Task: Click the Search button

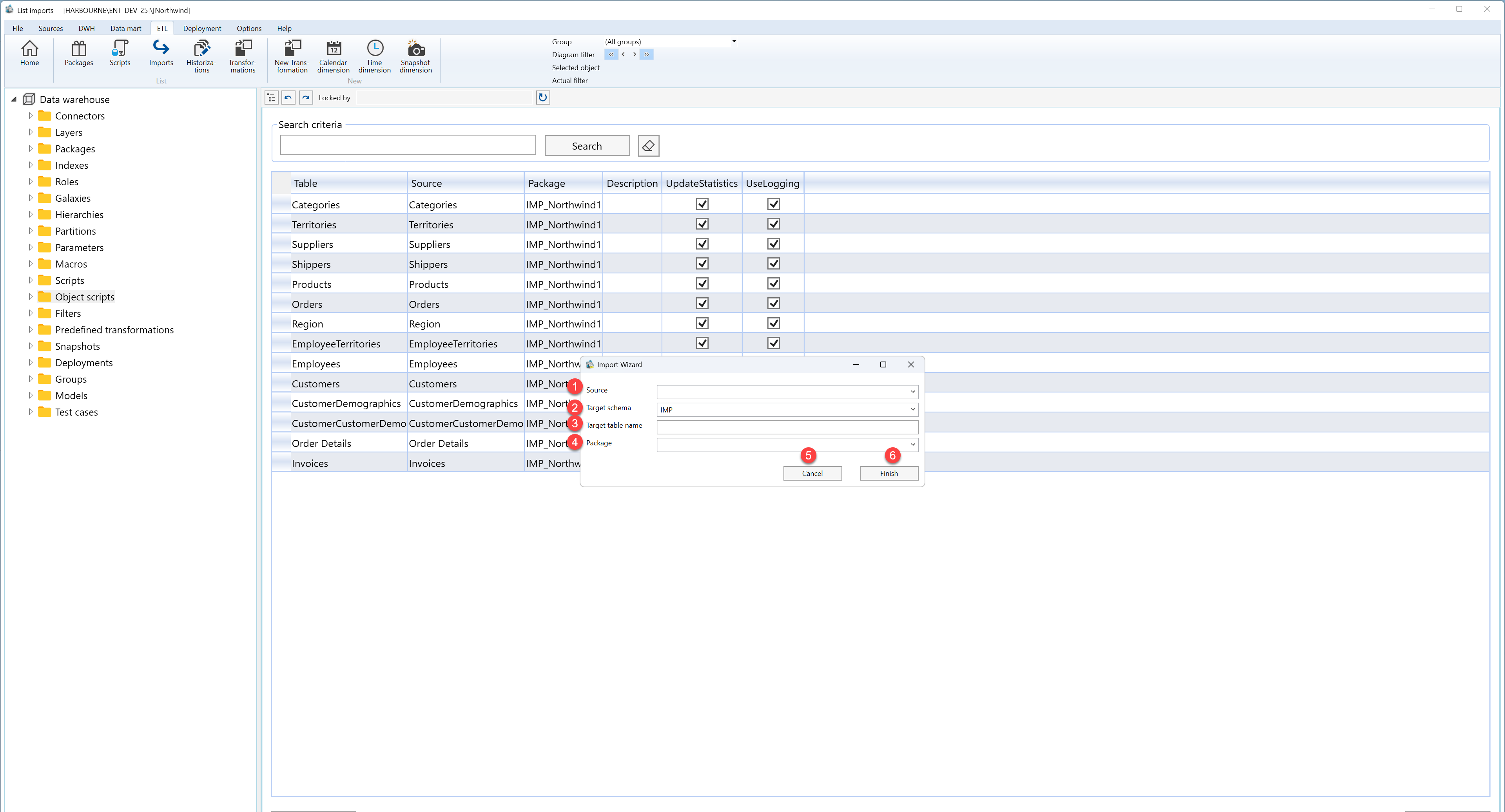Action: [587, 146]
